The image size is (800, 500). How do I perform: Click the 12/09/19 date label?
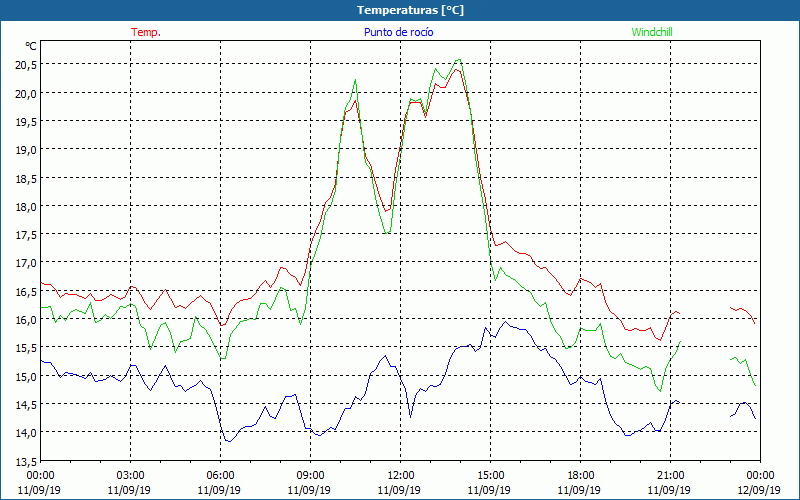click(x=759, y=490)
